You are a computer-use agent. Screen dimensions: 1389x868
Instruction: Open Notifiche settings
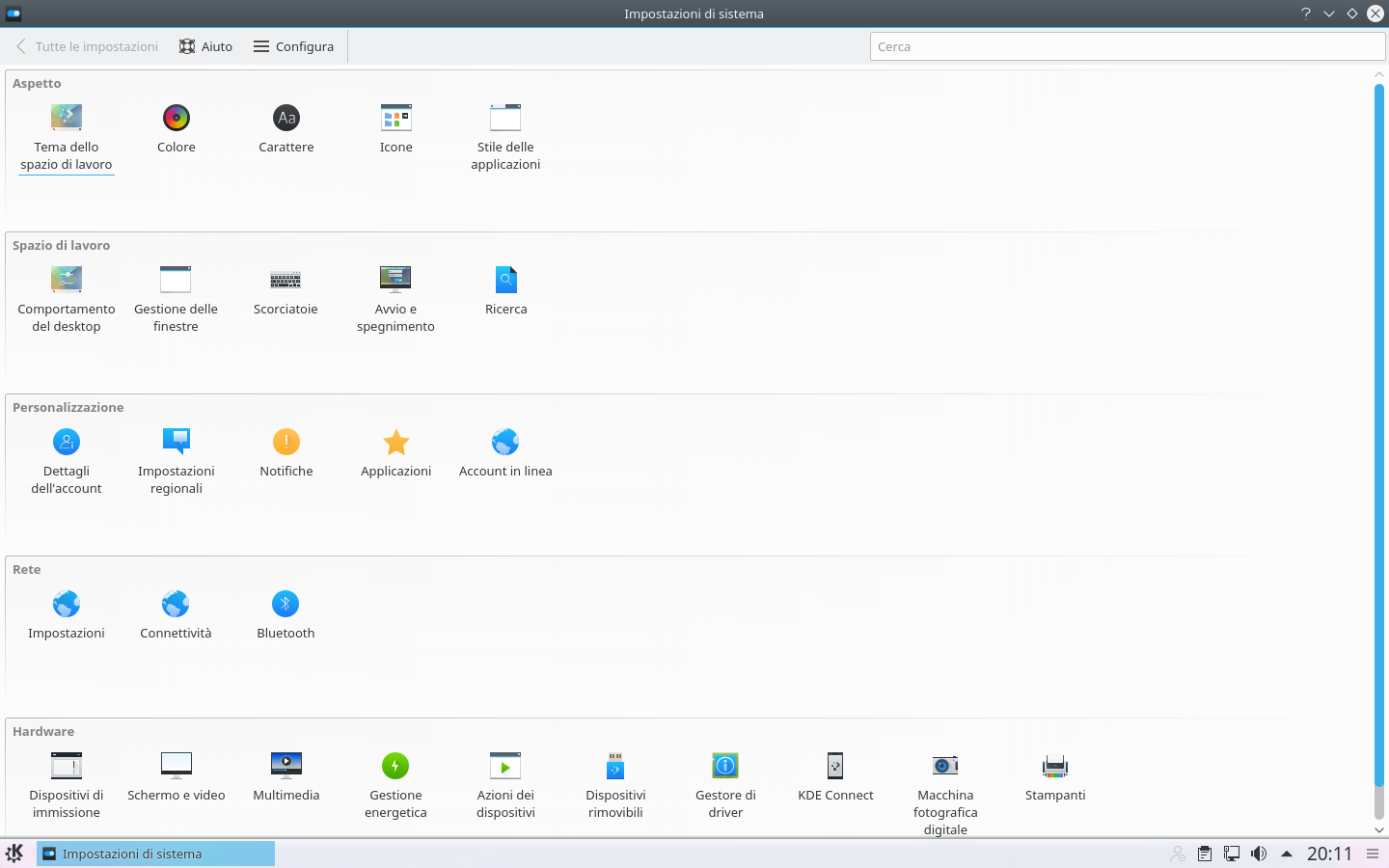[x=286, y=443]
